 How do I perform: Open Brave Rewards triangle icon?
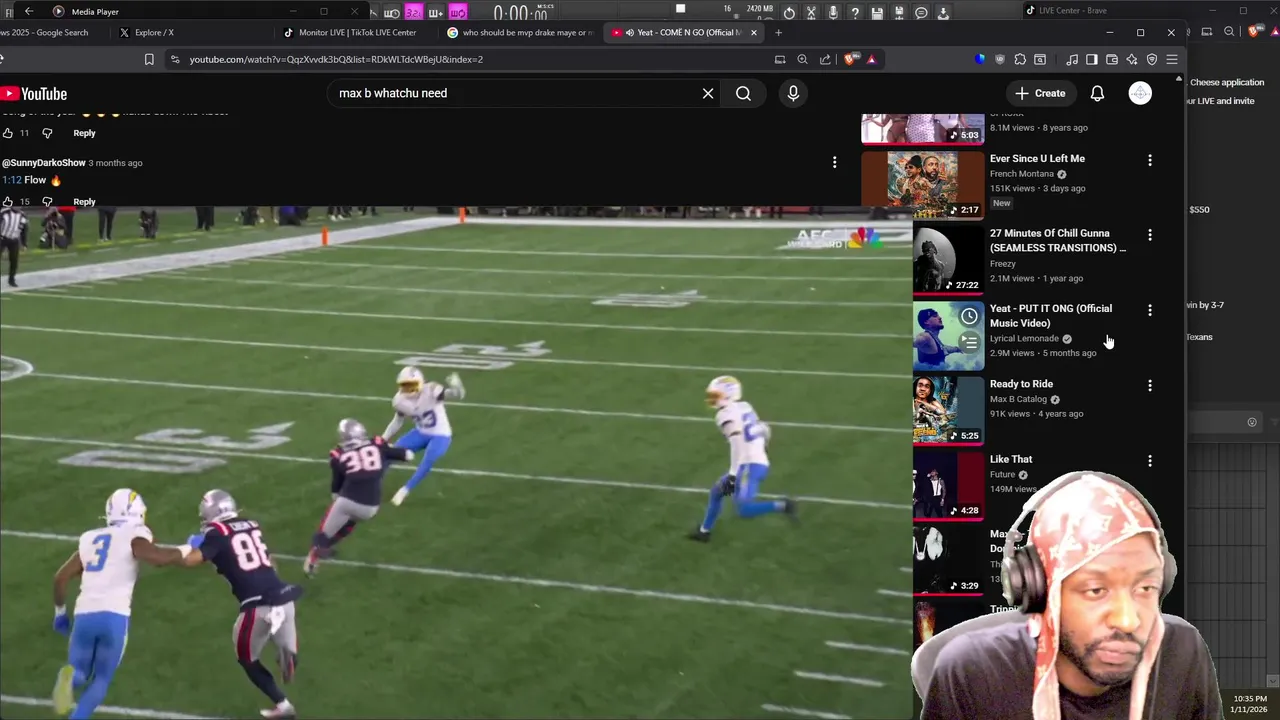[872, 59]
